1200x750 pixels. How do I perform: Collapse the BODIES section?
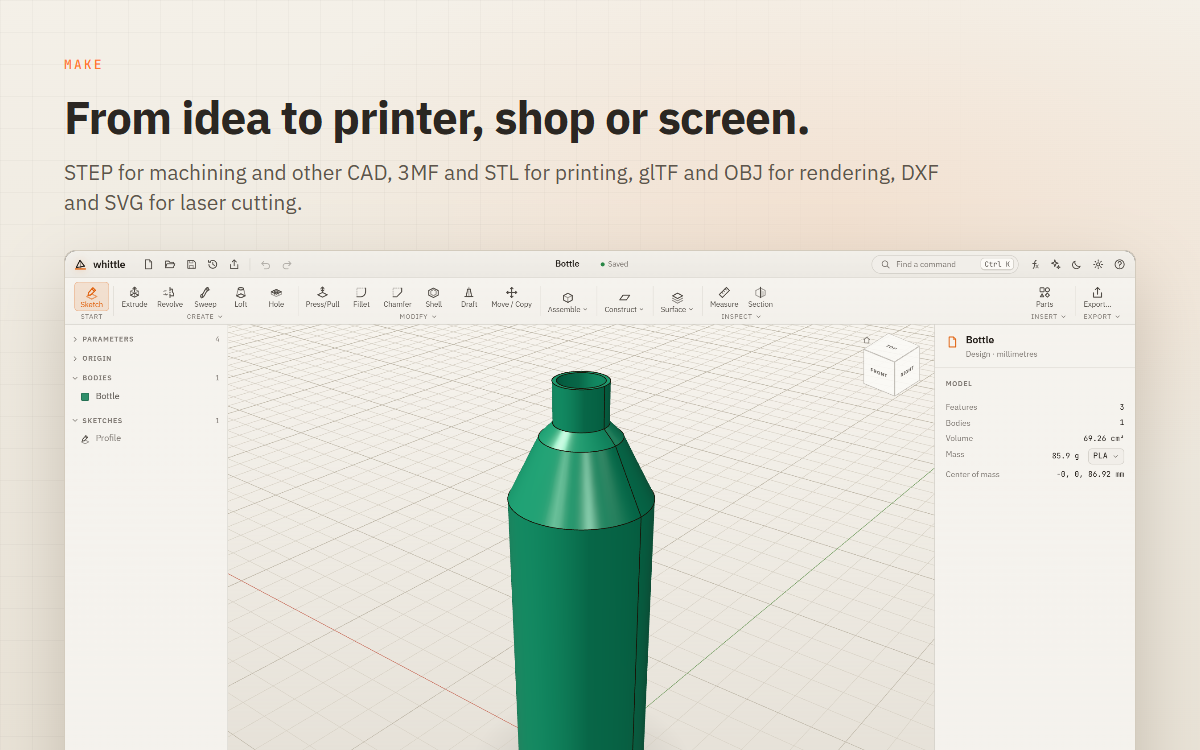click(146, 378)
